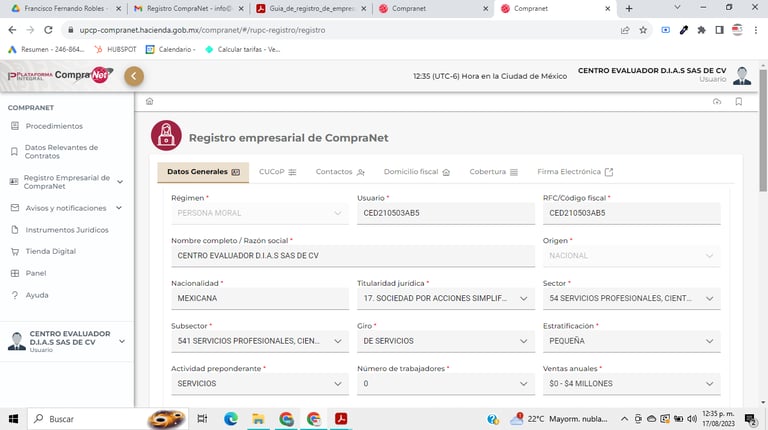Expand the sidebar user account chevron
The image size is (768, 430).
pos(122,341)
